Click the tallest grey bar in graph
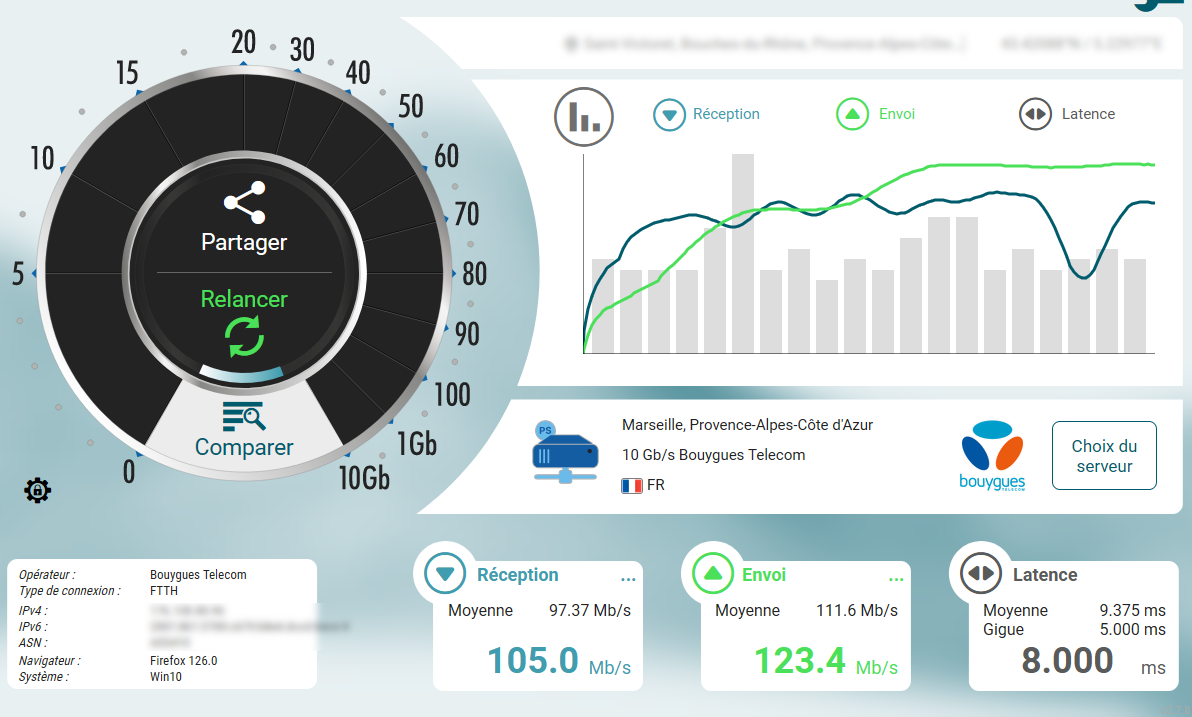The width and height of the screenshot is (1192, 717). 742,253
